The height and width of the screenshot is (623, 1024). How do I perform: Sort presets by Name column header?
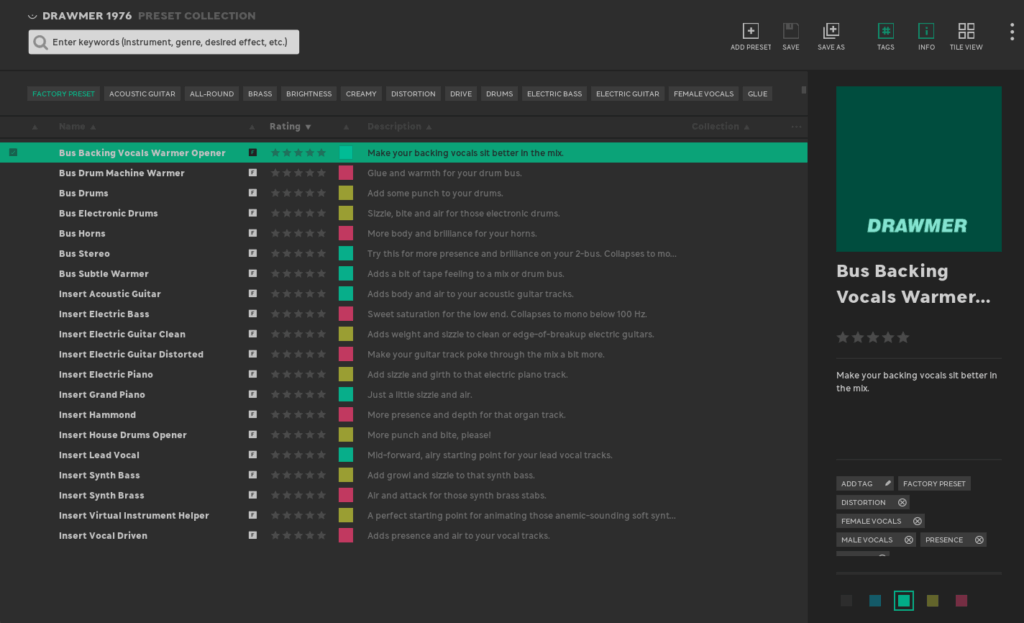tap(76, 127)
